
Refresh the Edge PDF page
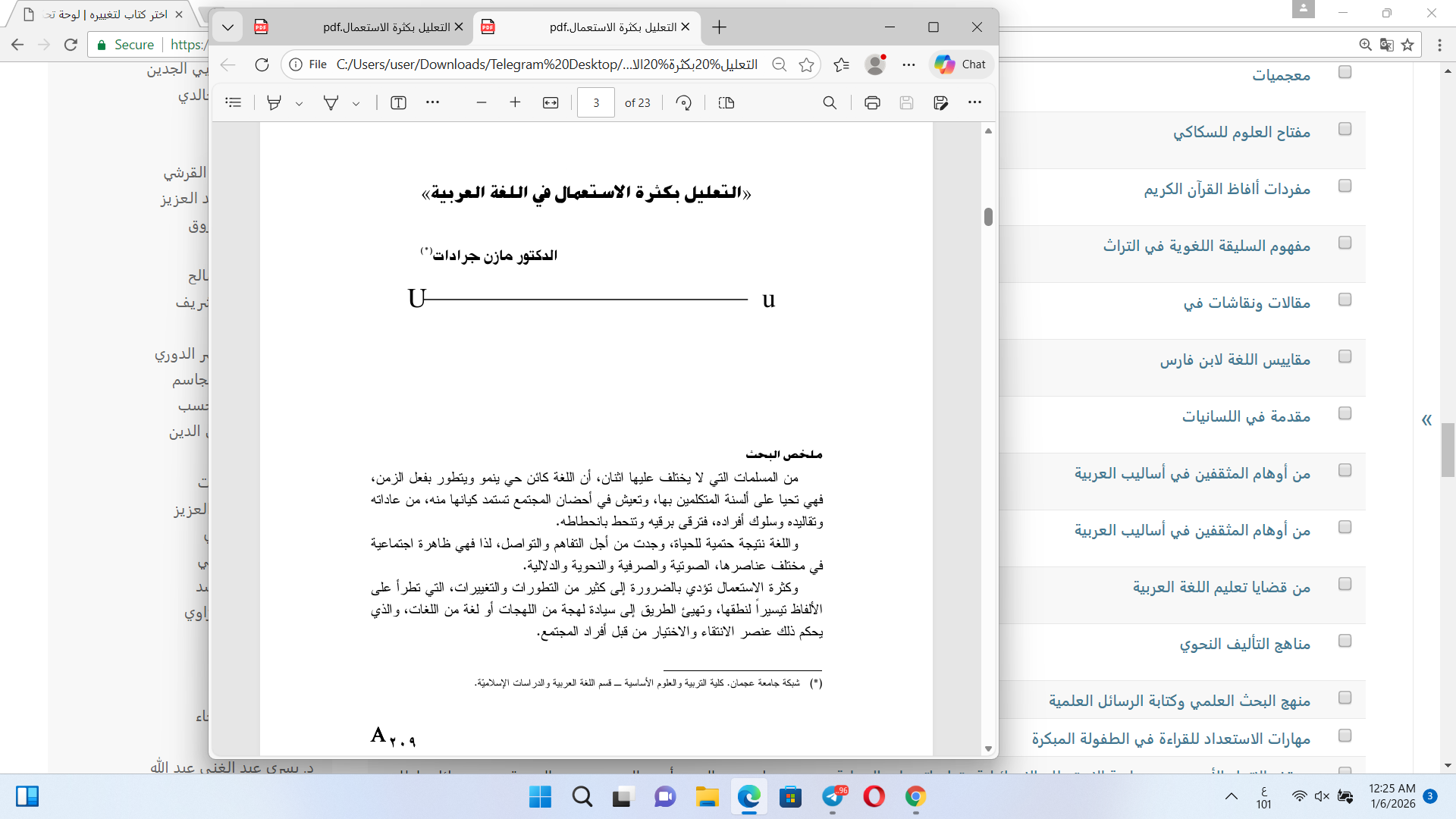(x=262, y=64)
